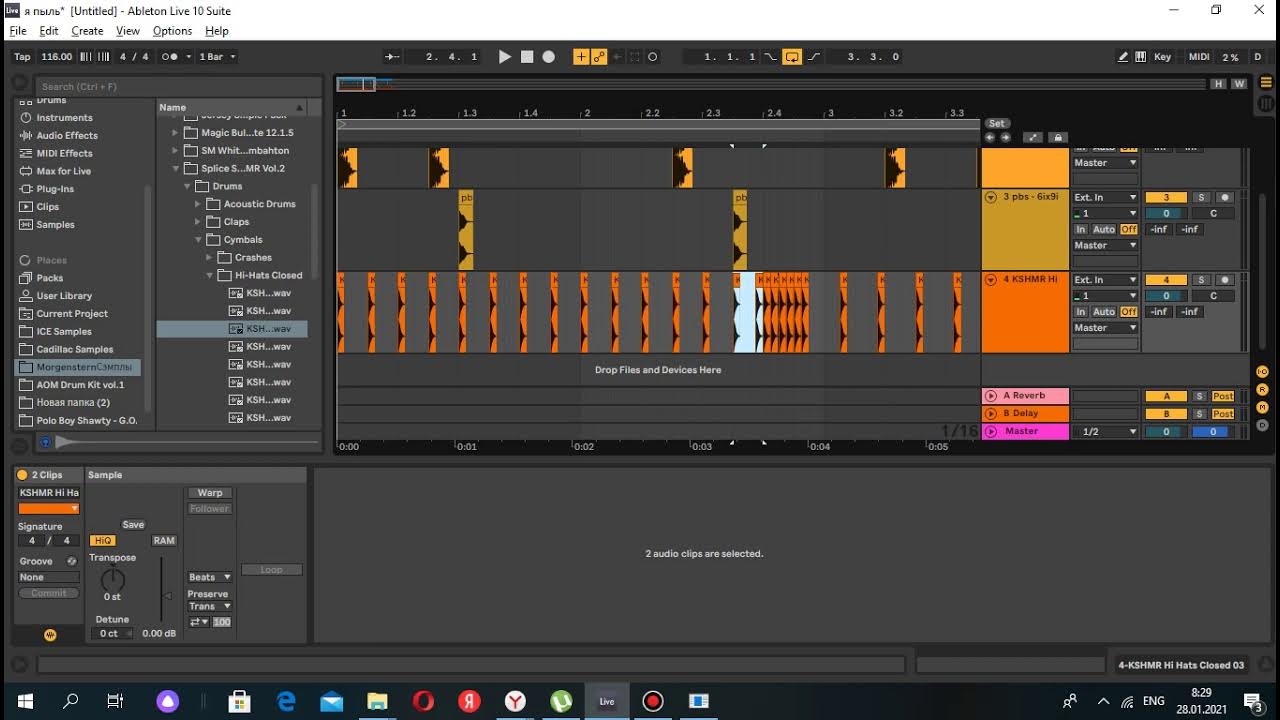Image resolution: width=1280 pixels, height=720 pixels.
Task: Open Packs in Places
Action: pos(49,278)
